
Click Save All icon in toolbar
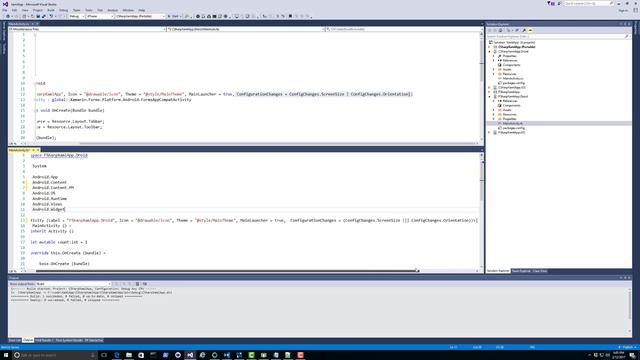click(43, 16)
